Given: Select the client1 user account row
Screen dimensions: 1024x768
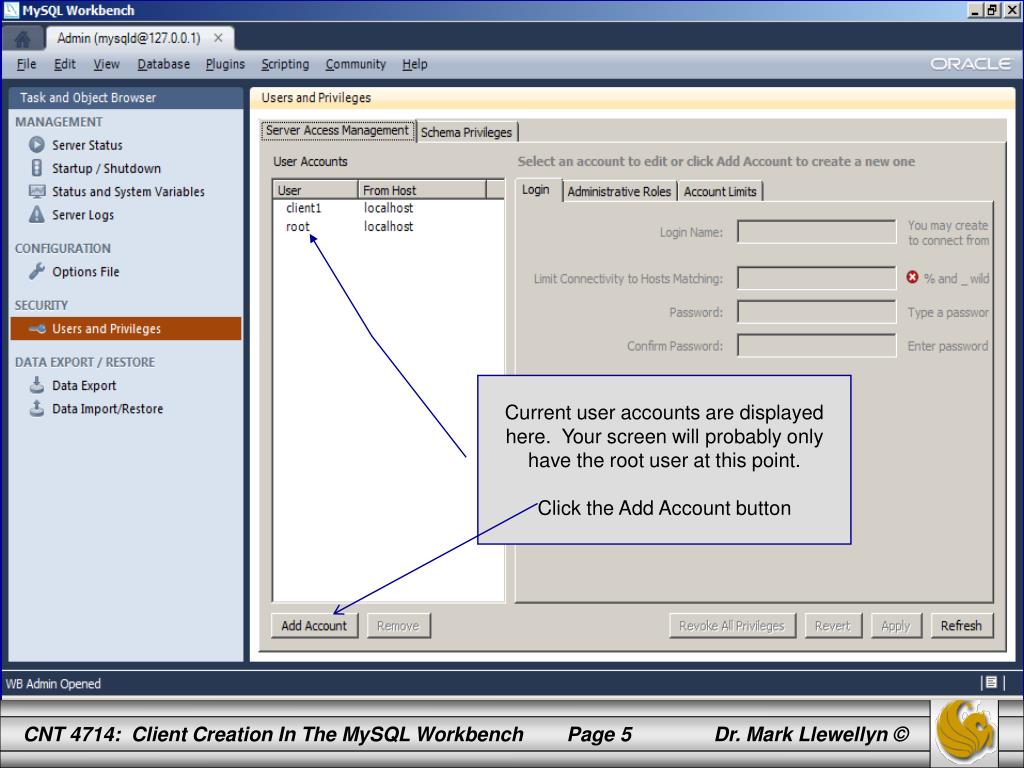Looking at the screenshot, I should click(x=388, y=208).
